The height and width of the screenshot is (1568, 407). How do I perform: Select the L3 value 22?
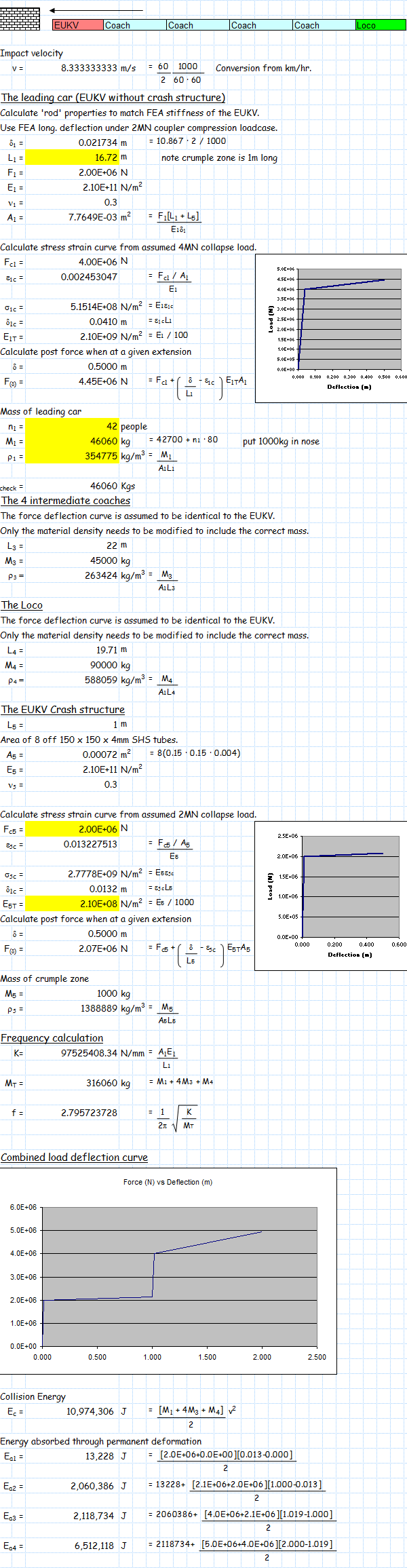pyautogui.click(x=112, y=546)
